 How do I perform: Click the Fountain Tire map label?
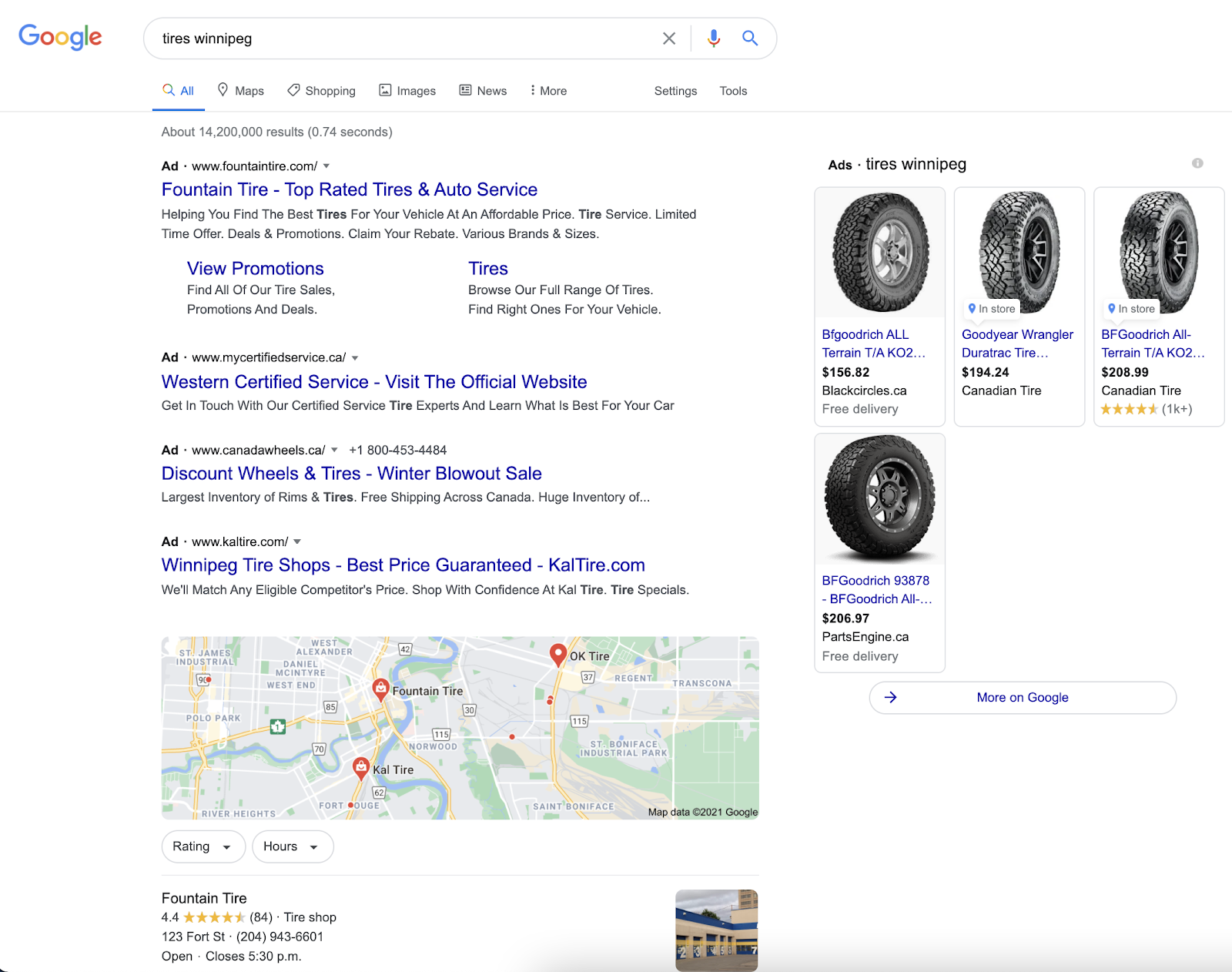(x=428, y=691)
